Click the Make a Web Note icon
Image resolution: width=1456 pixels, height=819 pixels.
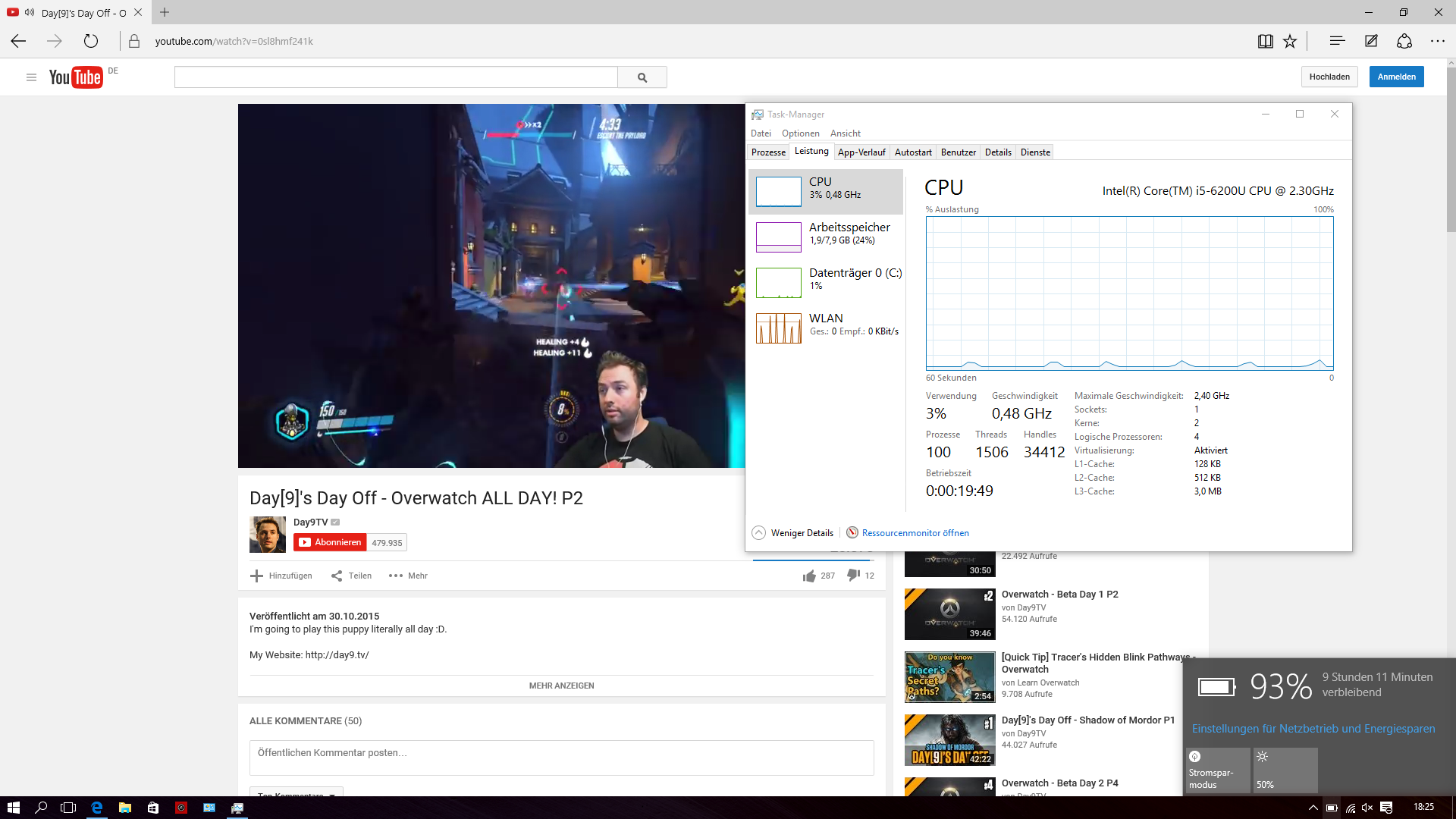[1371, 41]
